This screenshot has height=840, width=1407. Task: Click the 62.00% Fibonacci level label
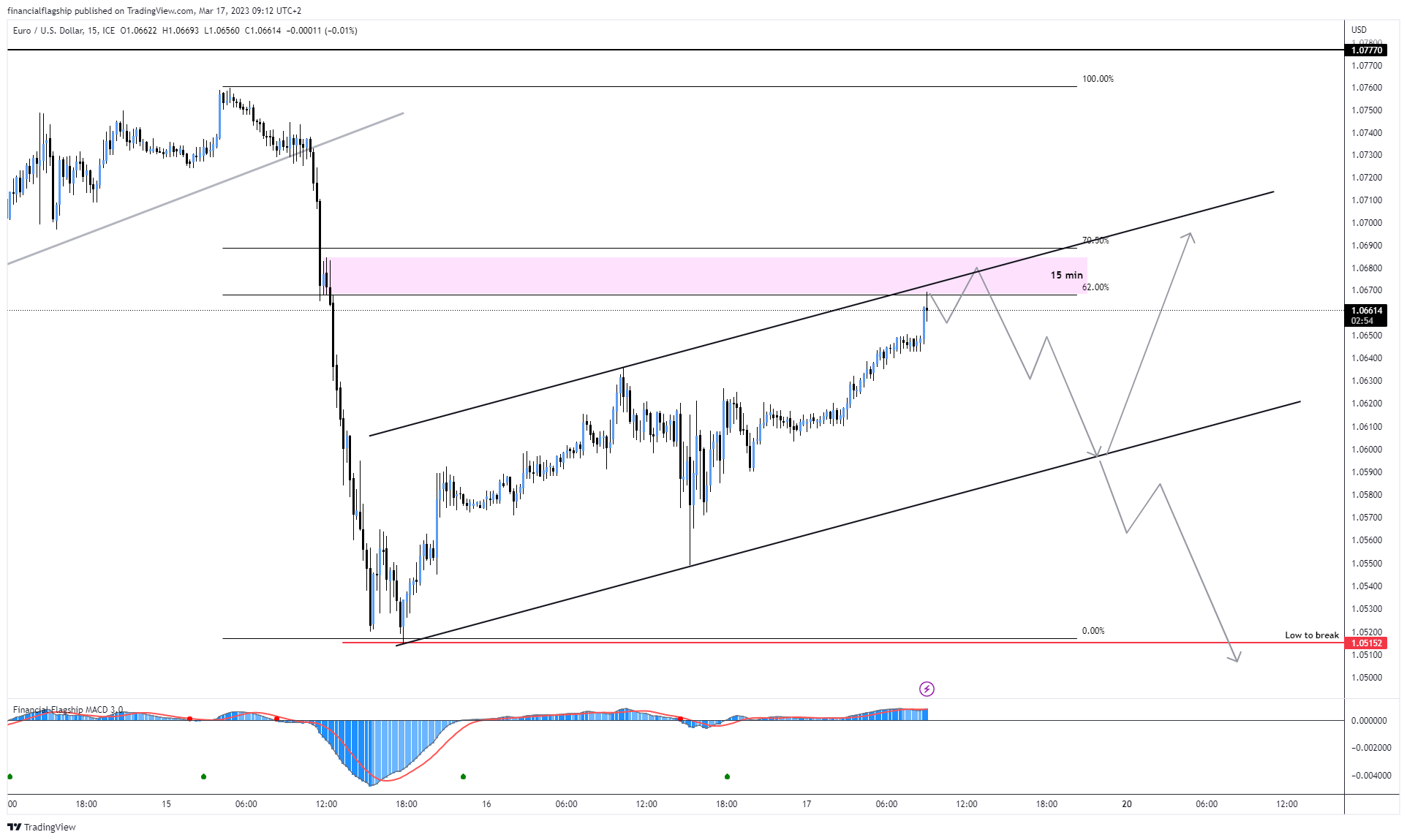point(1095,287)
